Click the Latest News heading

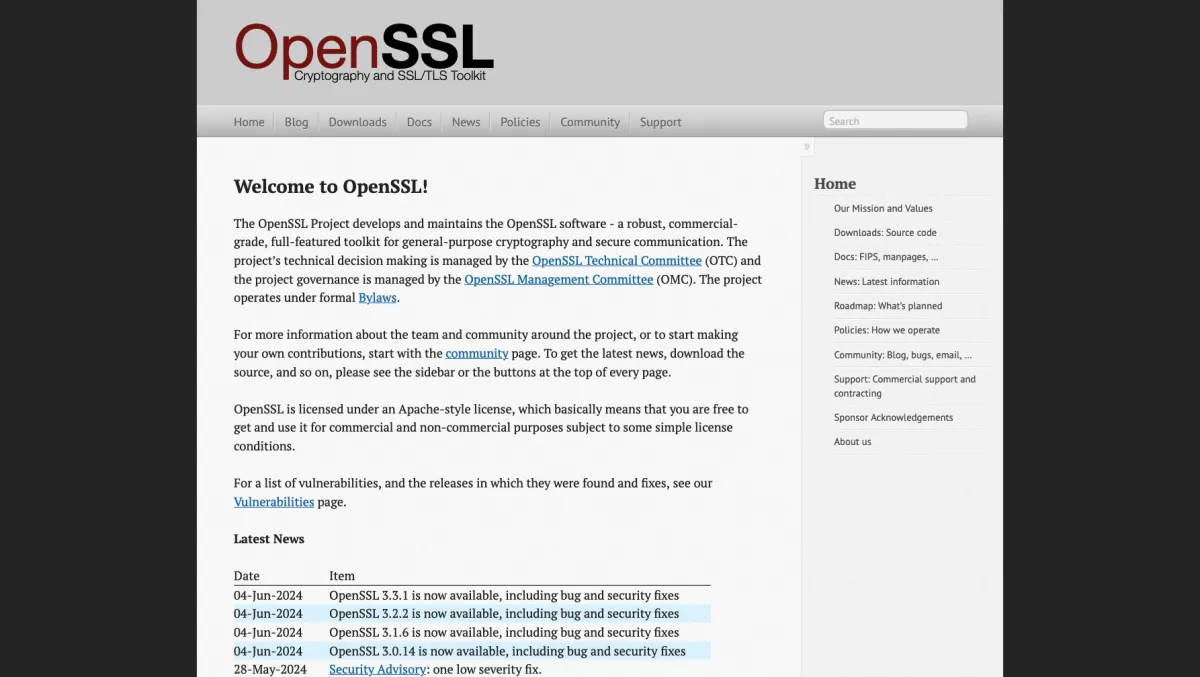click(x=269, y=539)
